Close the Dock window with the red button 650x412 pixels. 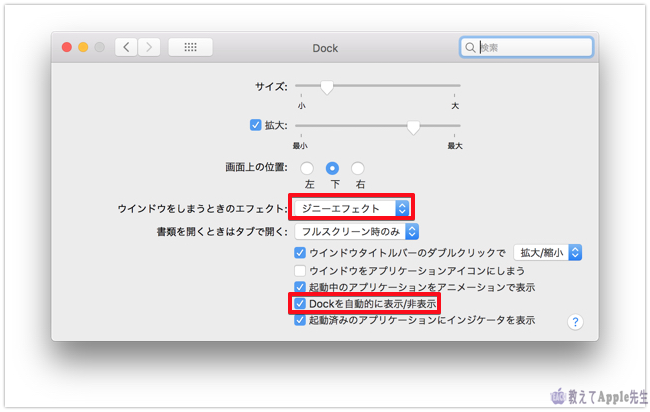pyautogui.click(x=67, y=47)
